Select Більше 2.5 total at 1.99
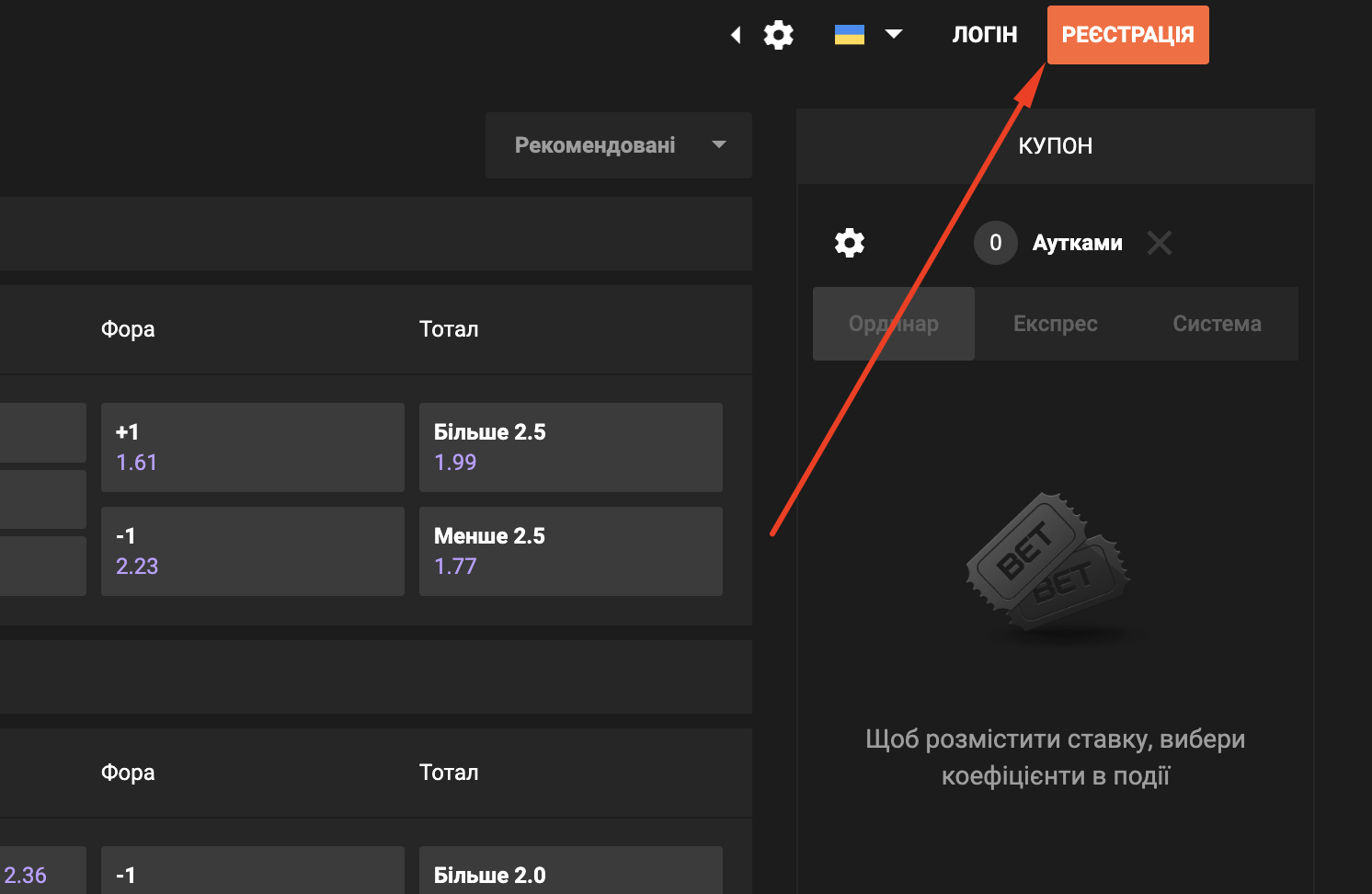The width and height of the screenshot is (1372, 894). pyautogui.click(x=571, y=447)
